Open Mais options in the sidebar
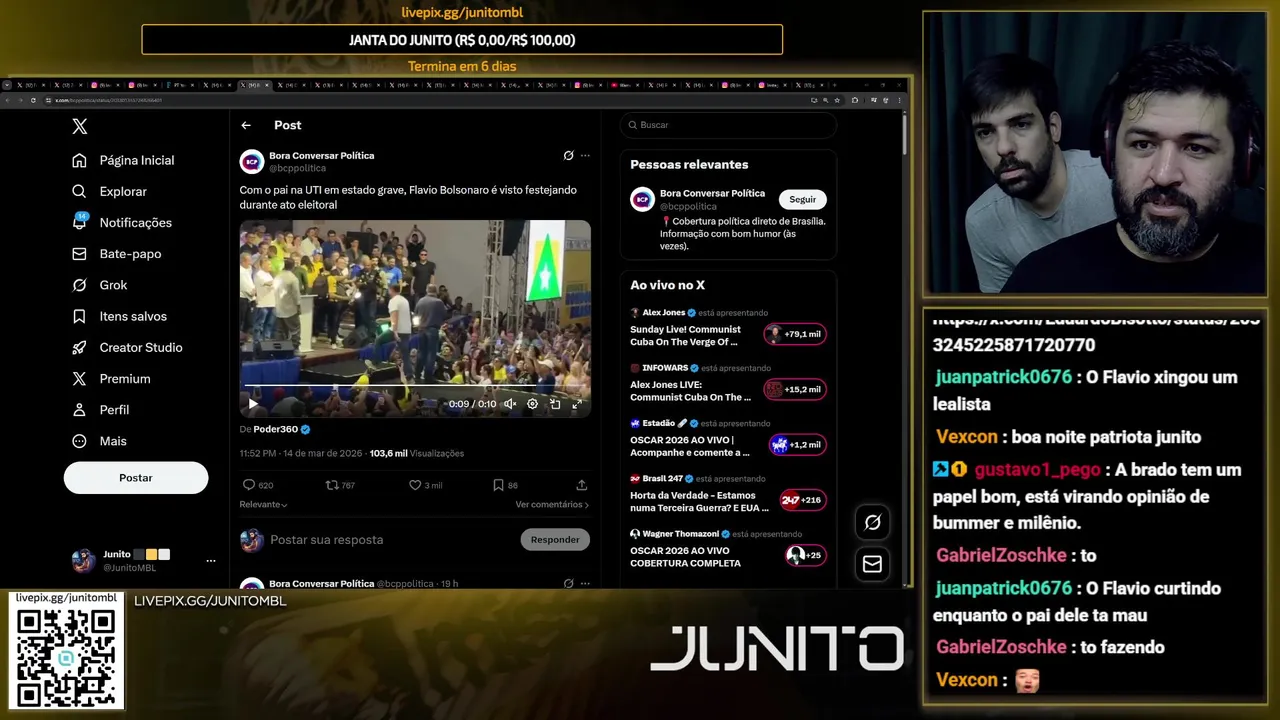The image size is (1280, 720). (99, 441)
